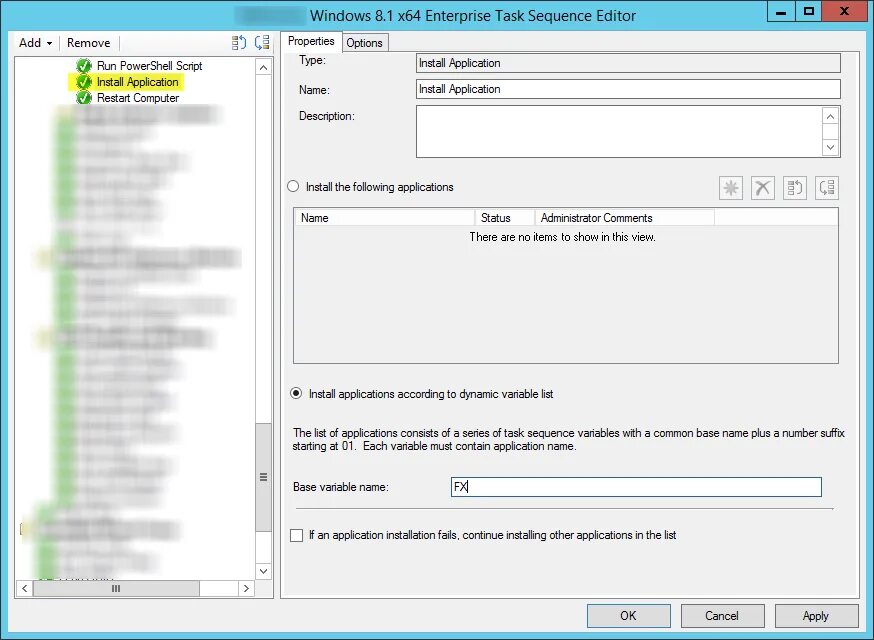Click move-step-up icon in left toolbar
Image resolution: width=874 pixels, height=640 pixels.
239,43
